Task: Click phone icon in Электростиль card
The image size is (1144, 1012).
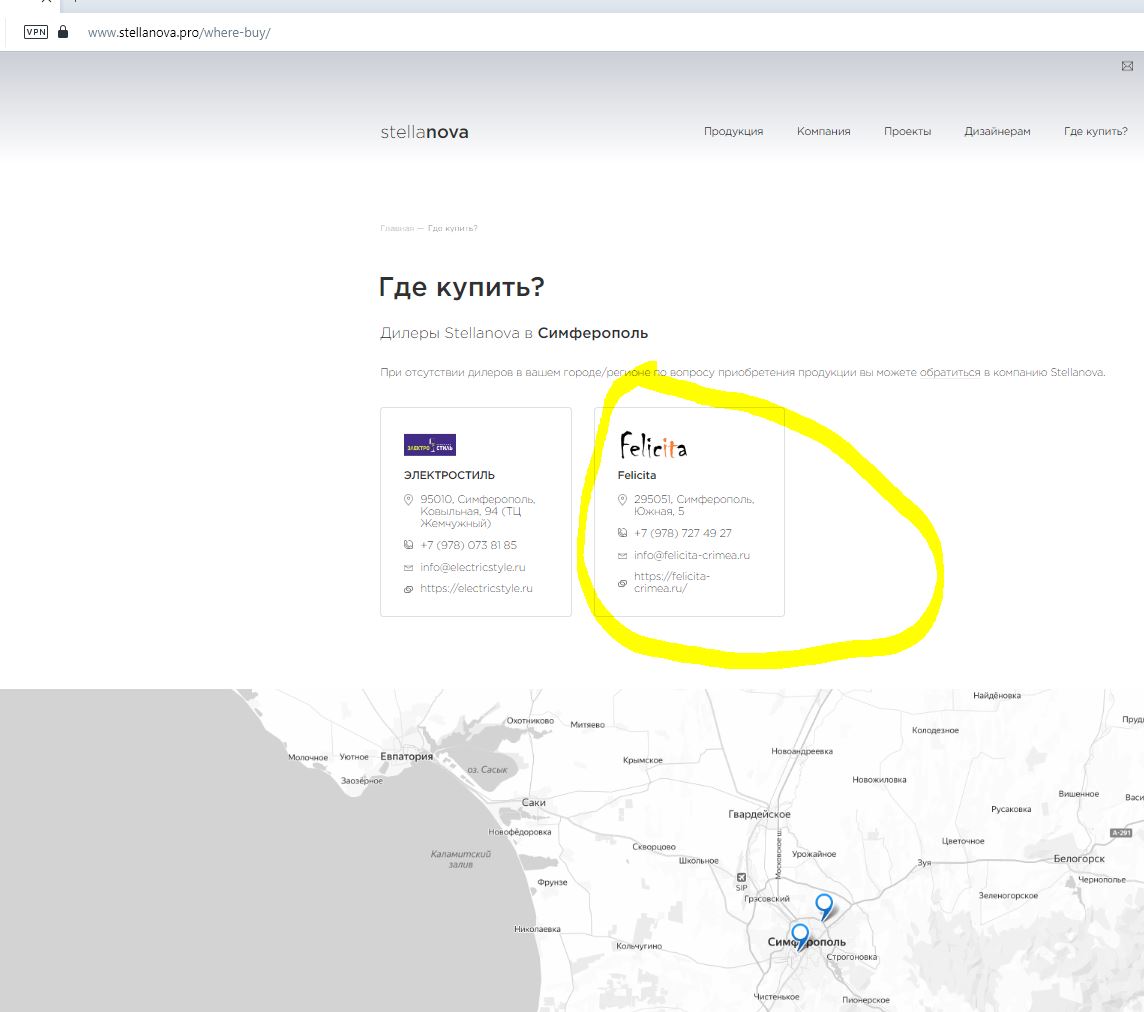Action: click(409, 545)
